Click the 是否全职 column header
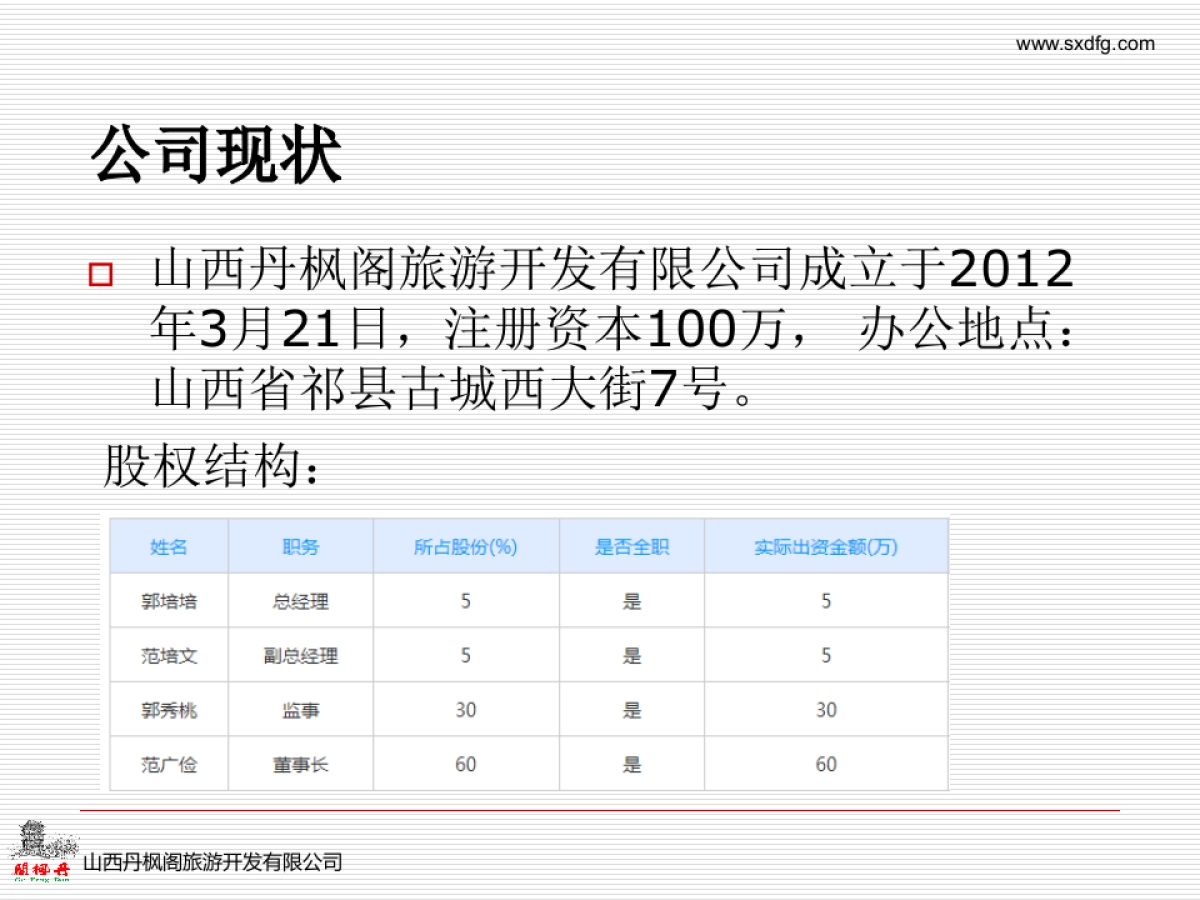The image size is (1200, 900). 631,547
